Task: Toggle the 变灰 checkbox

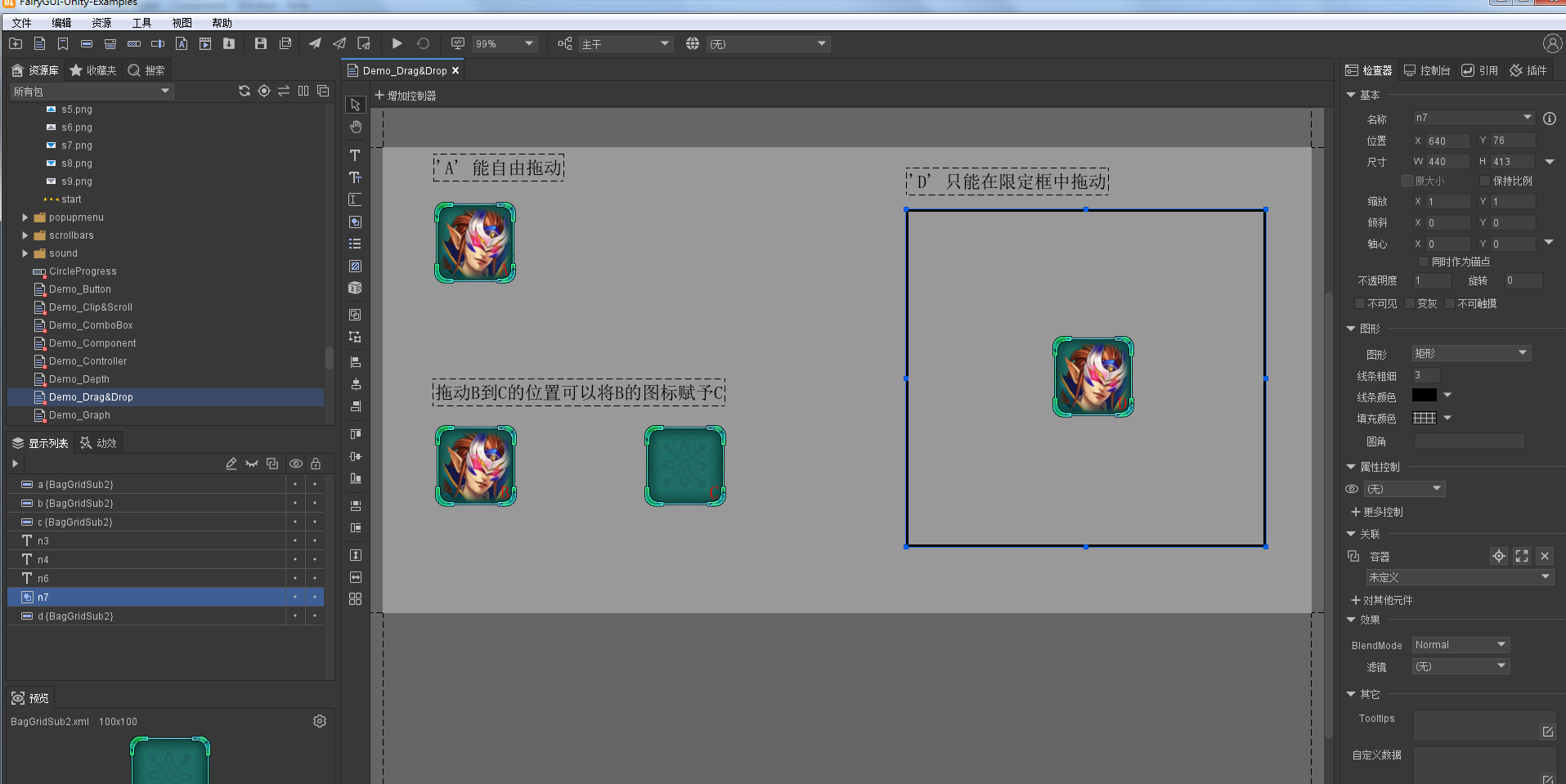Action: pos(1411,303)
